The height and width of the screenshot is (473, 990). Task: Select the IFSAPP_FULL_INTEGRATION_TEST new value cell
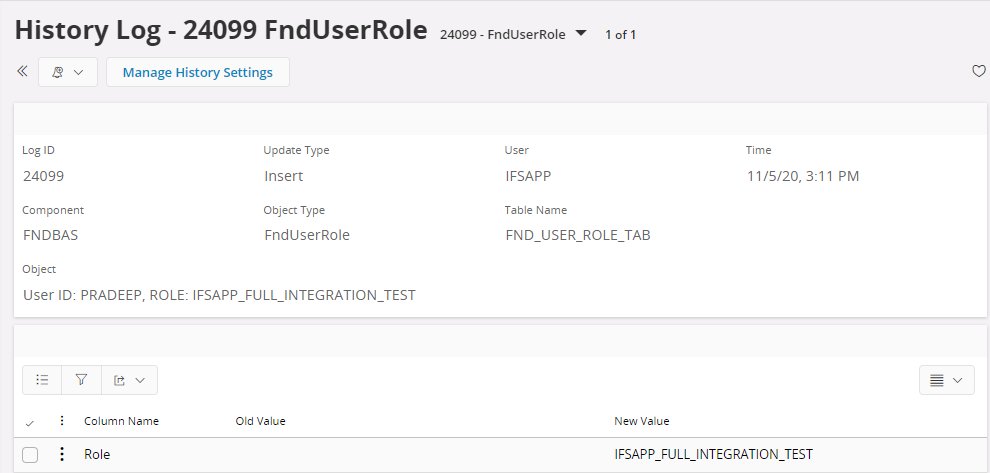[x=713, y=454]
